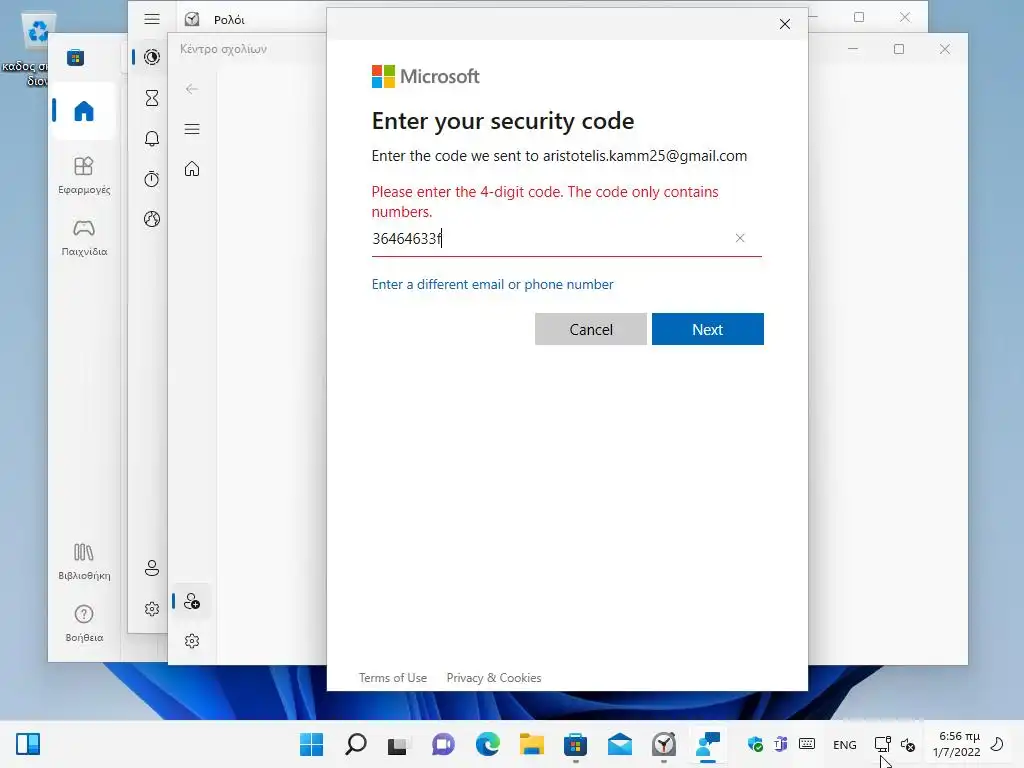The width and height of the screenshot is (1024, 768).
Task: Select the Timer hourglass icon in Clock app
Action: (152, 98)
